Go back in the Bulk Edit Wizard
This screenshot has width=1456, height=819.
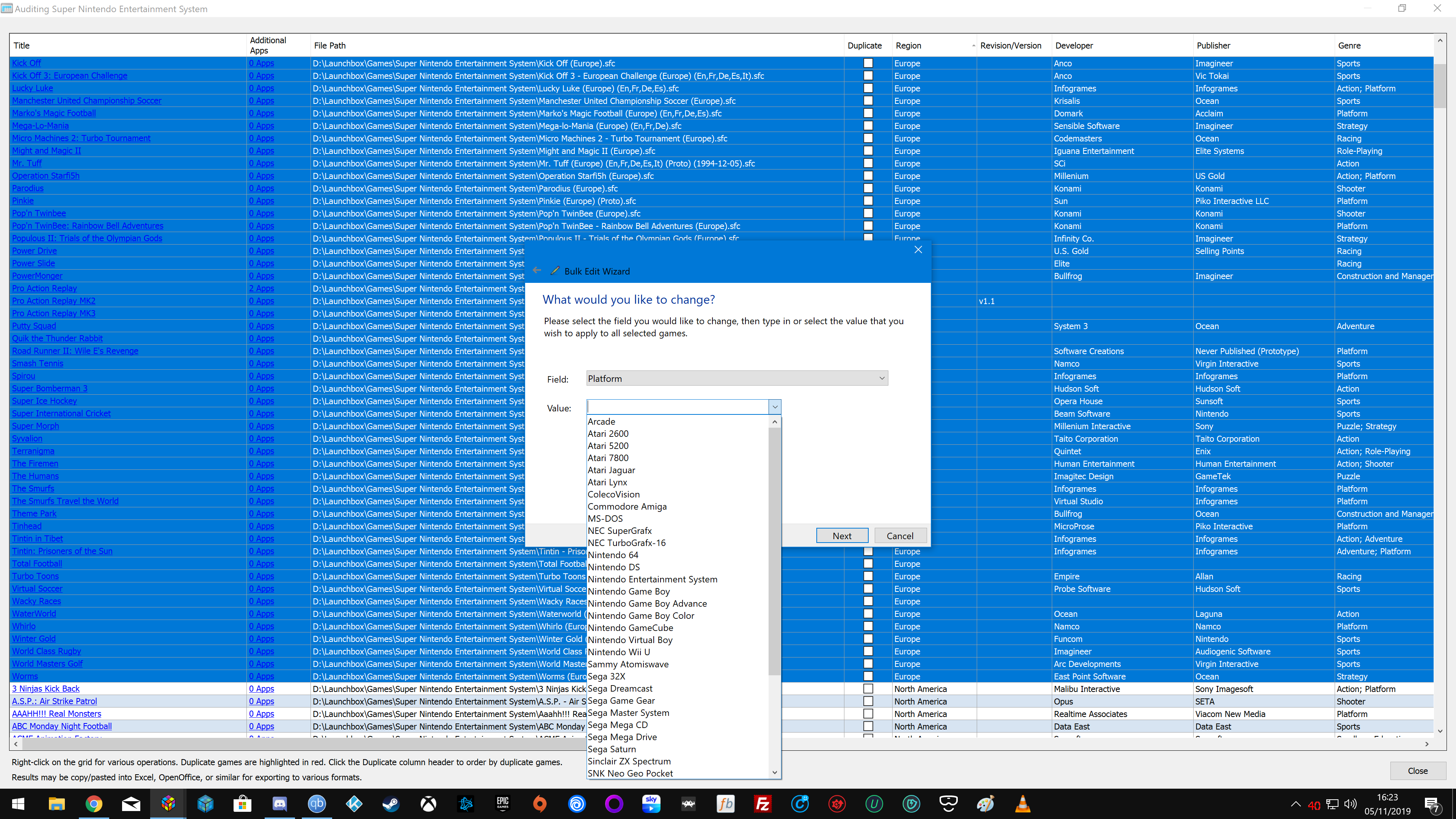pyautogui.click(x=537, y=271)
